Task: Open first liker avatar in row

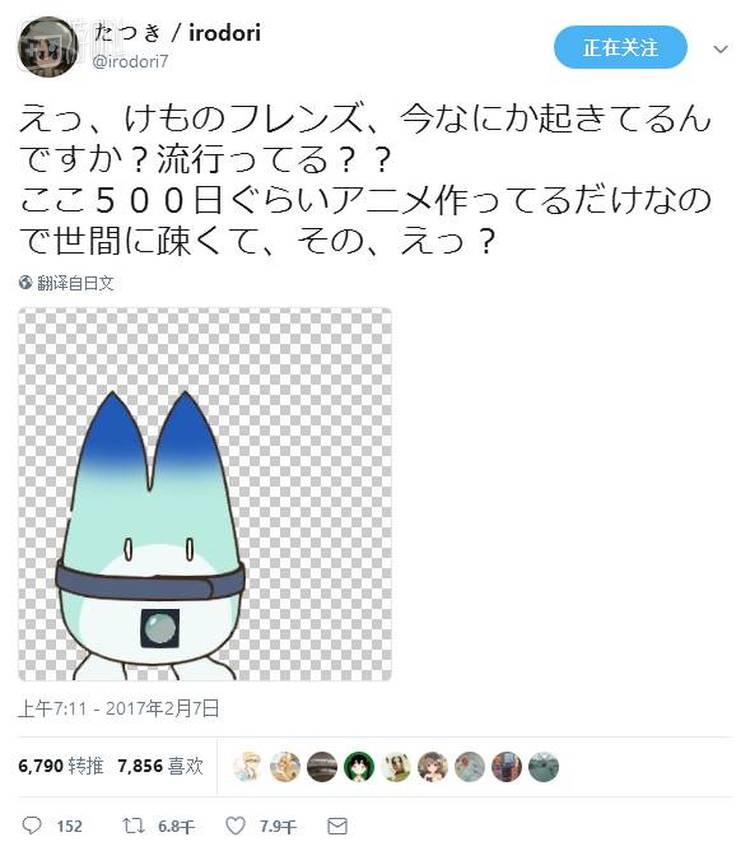Action: (x=247, y=766)
